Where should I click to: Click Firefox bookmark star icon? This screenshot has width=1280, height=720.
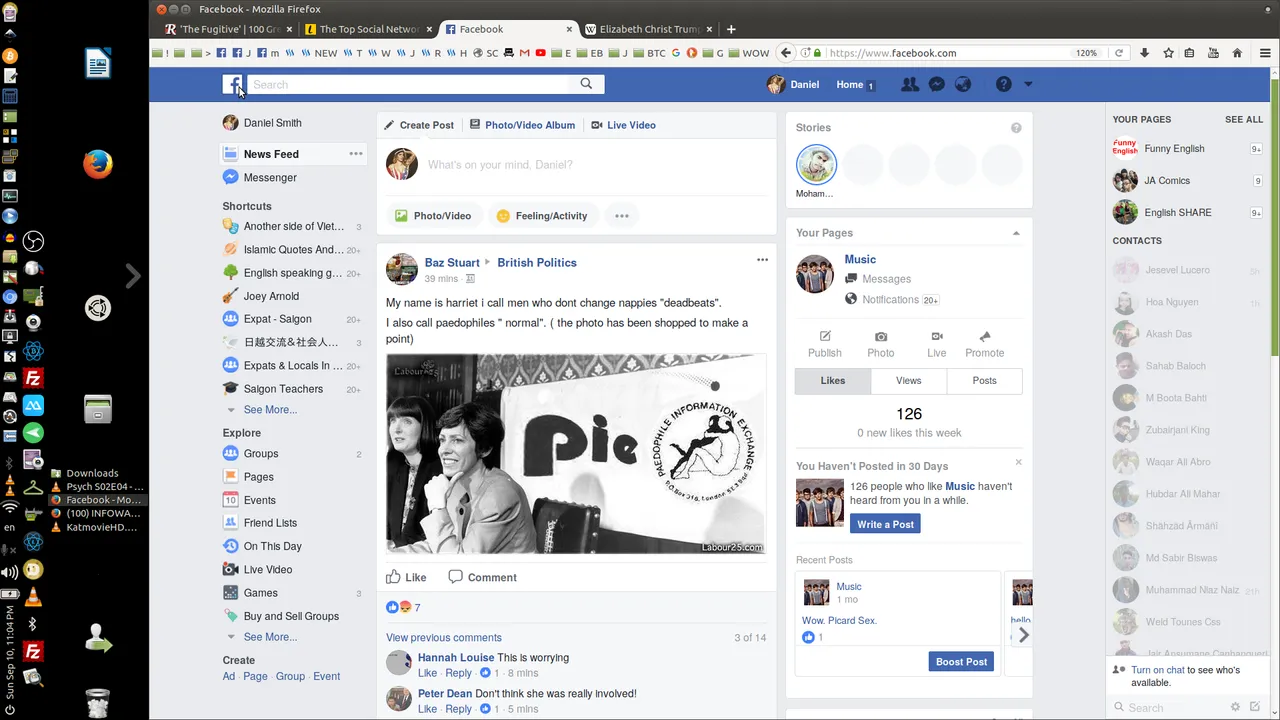coord(1168,53)
